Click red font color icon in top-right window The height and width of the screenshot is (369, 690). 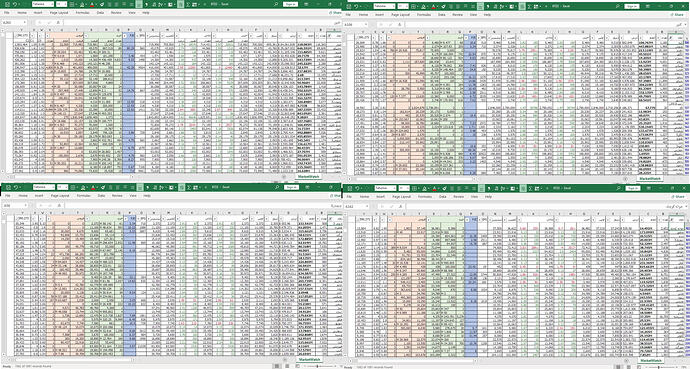click(x=433, y=6)
